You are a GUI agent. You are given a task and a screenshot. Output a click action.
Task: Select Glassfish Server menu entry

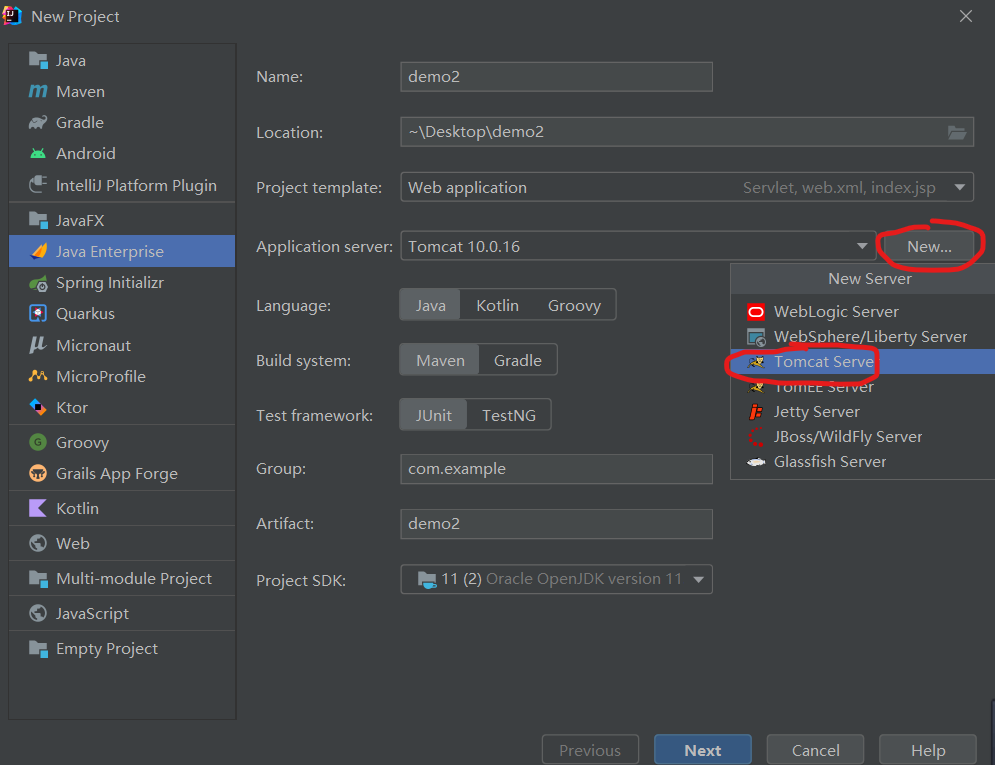(x=863, y=462)
